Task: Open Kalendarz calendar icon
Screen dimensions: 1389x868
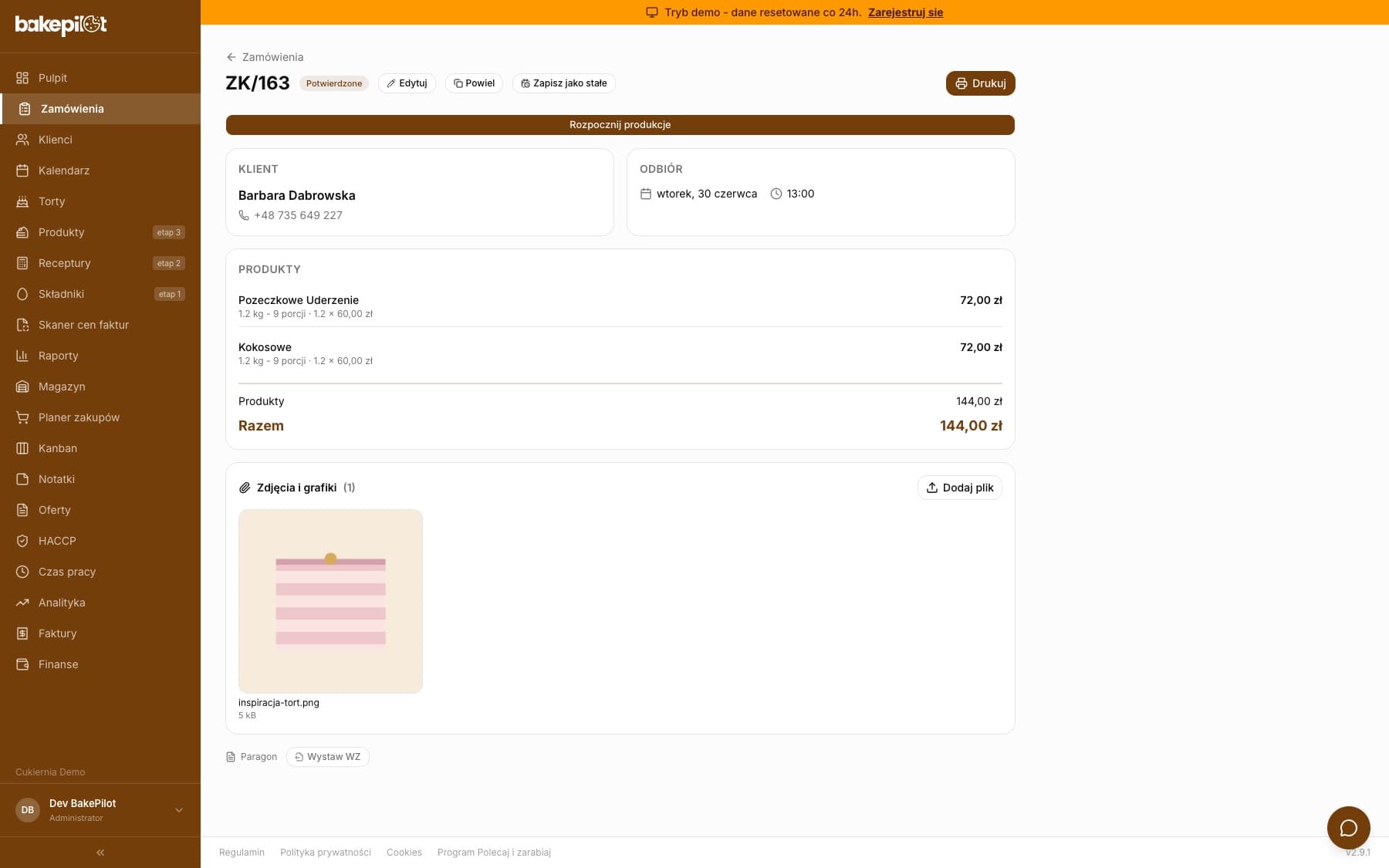Action: click(x=22, y=171)
